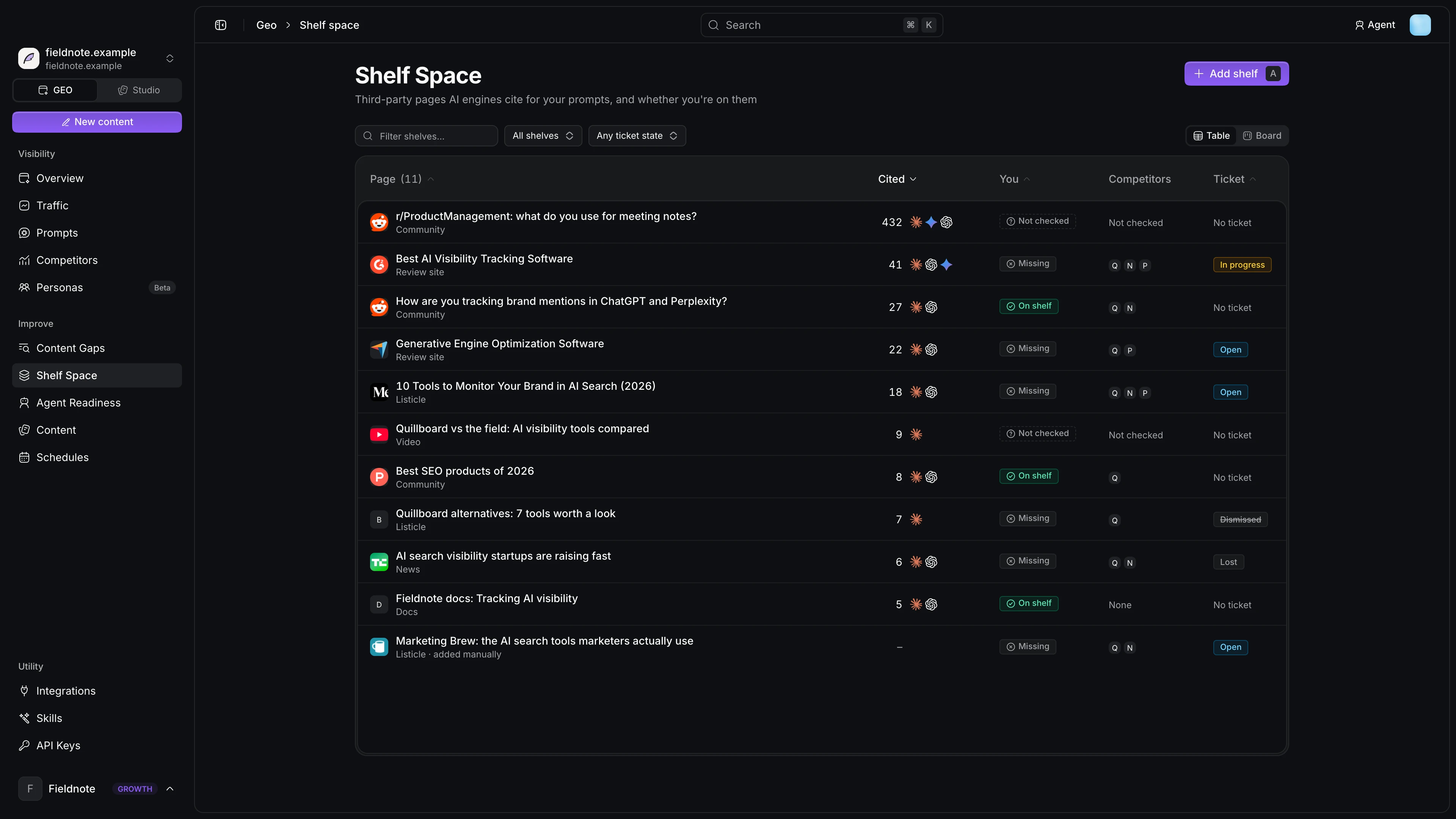The image size is (1456, 819).
Task: Expand the Fieldnote account menu chevron
Action: tap(170, 789)
